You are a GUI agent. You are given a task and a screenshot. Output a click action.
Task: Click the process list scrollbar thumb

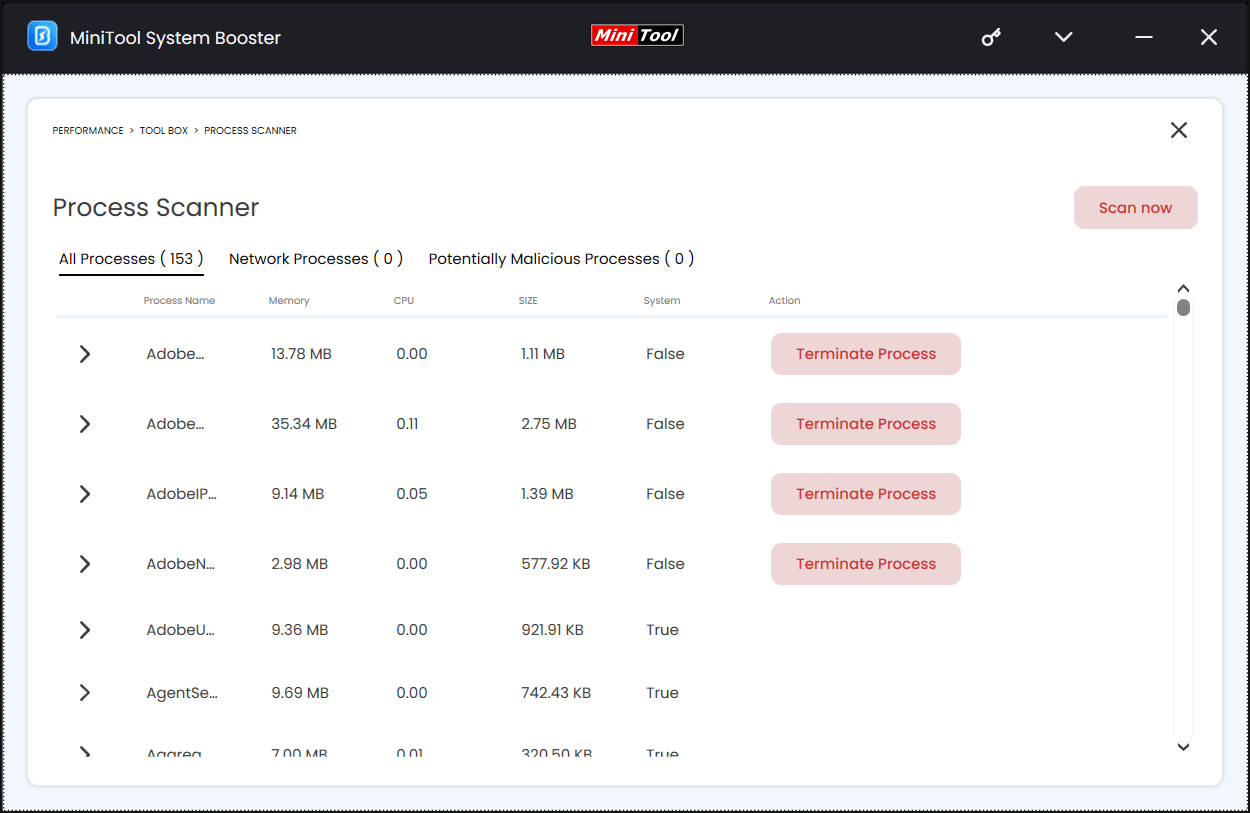(1183, 308)
